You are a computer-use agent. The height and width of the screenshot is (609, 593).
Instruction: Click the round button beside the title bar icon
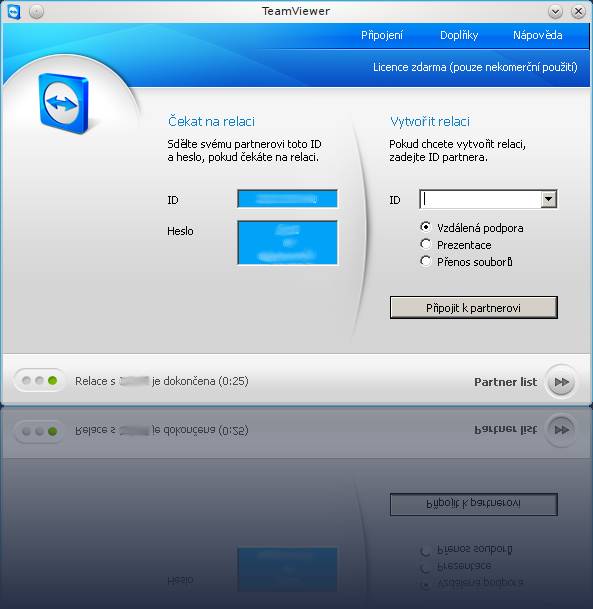point(36,12)
